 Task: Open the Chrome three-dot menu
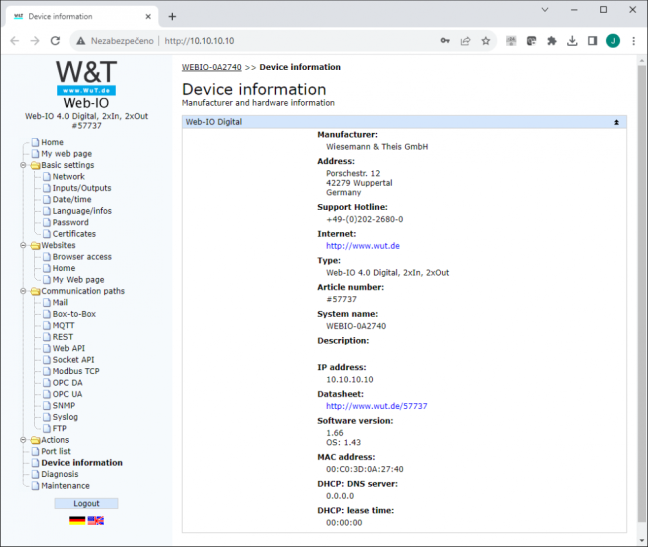634,40
